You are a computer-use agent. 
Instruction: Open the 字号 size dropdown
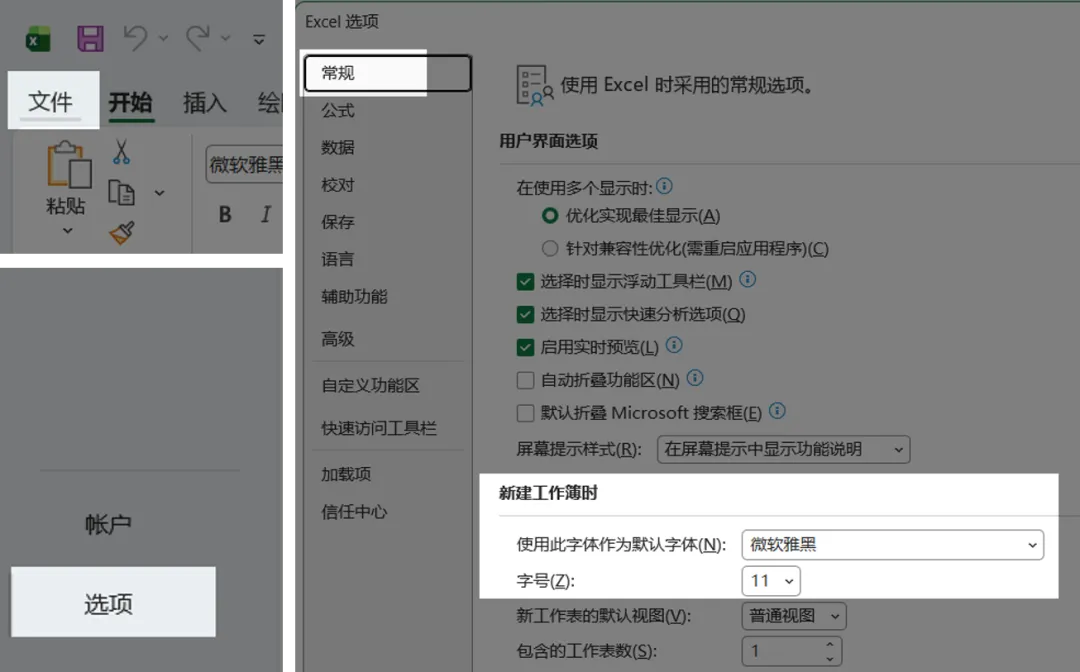tap(771, 581)
